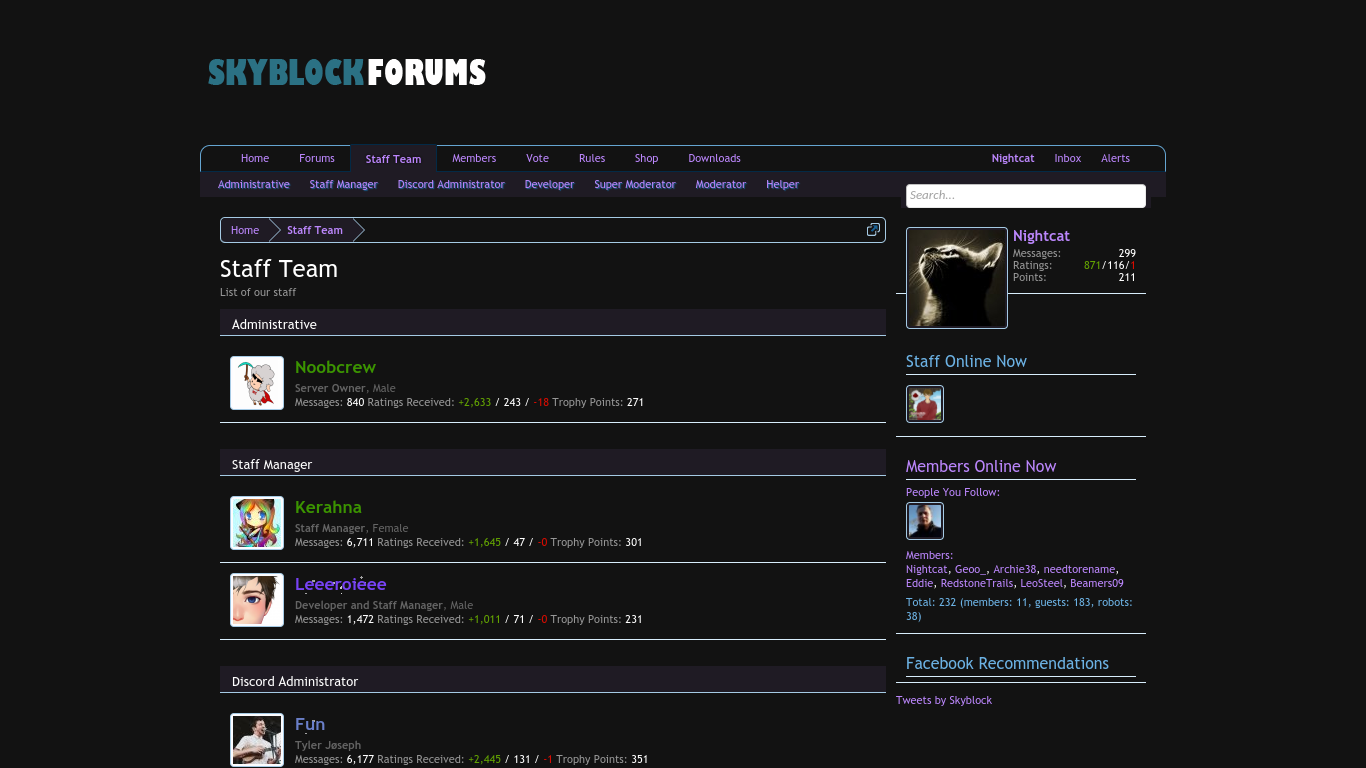This screenshot has height=768, width=1366.
Task: Go to the Home tab
Action: pyautogui.click(x=255, y=158)
